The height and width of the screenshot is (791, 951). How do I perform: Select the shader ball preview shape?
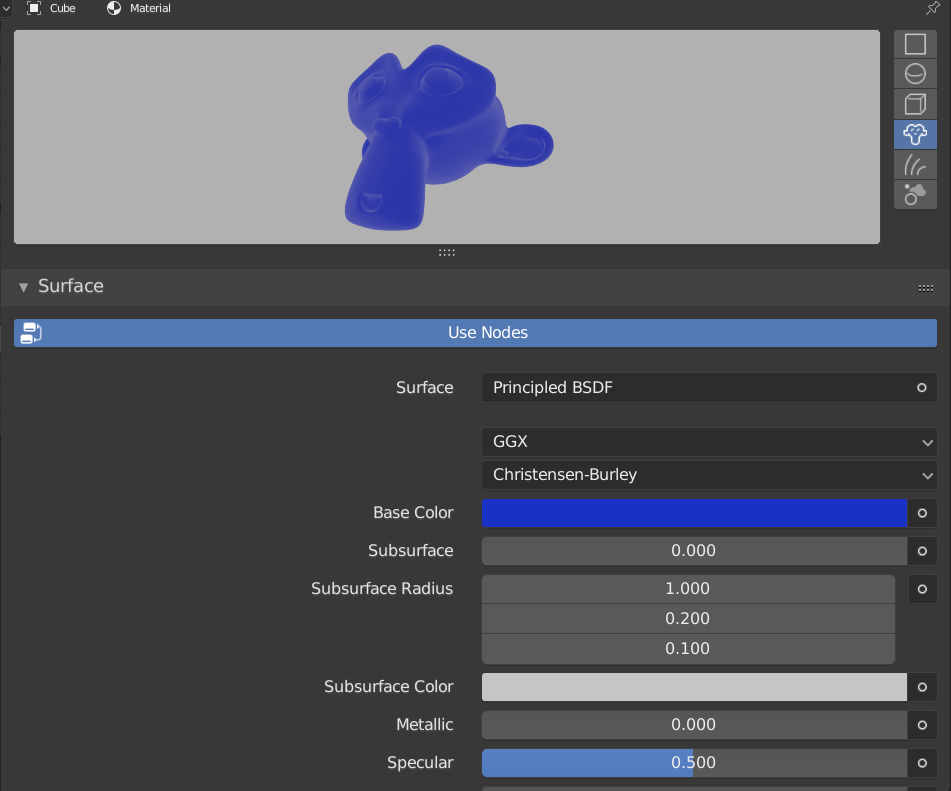coord(915,195)
